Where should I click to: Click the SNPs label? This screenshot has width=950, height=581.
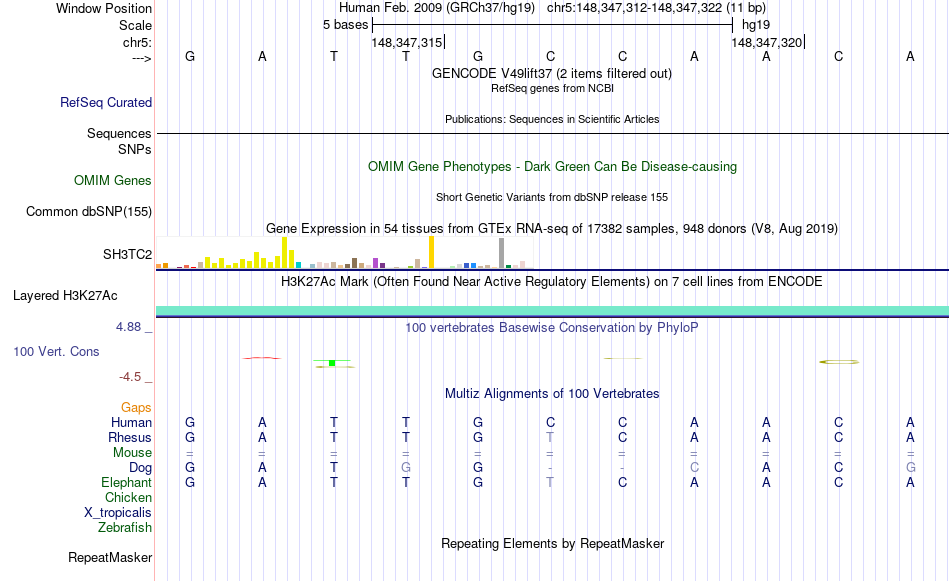click(135, 149)
